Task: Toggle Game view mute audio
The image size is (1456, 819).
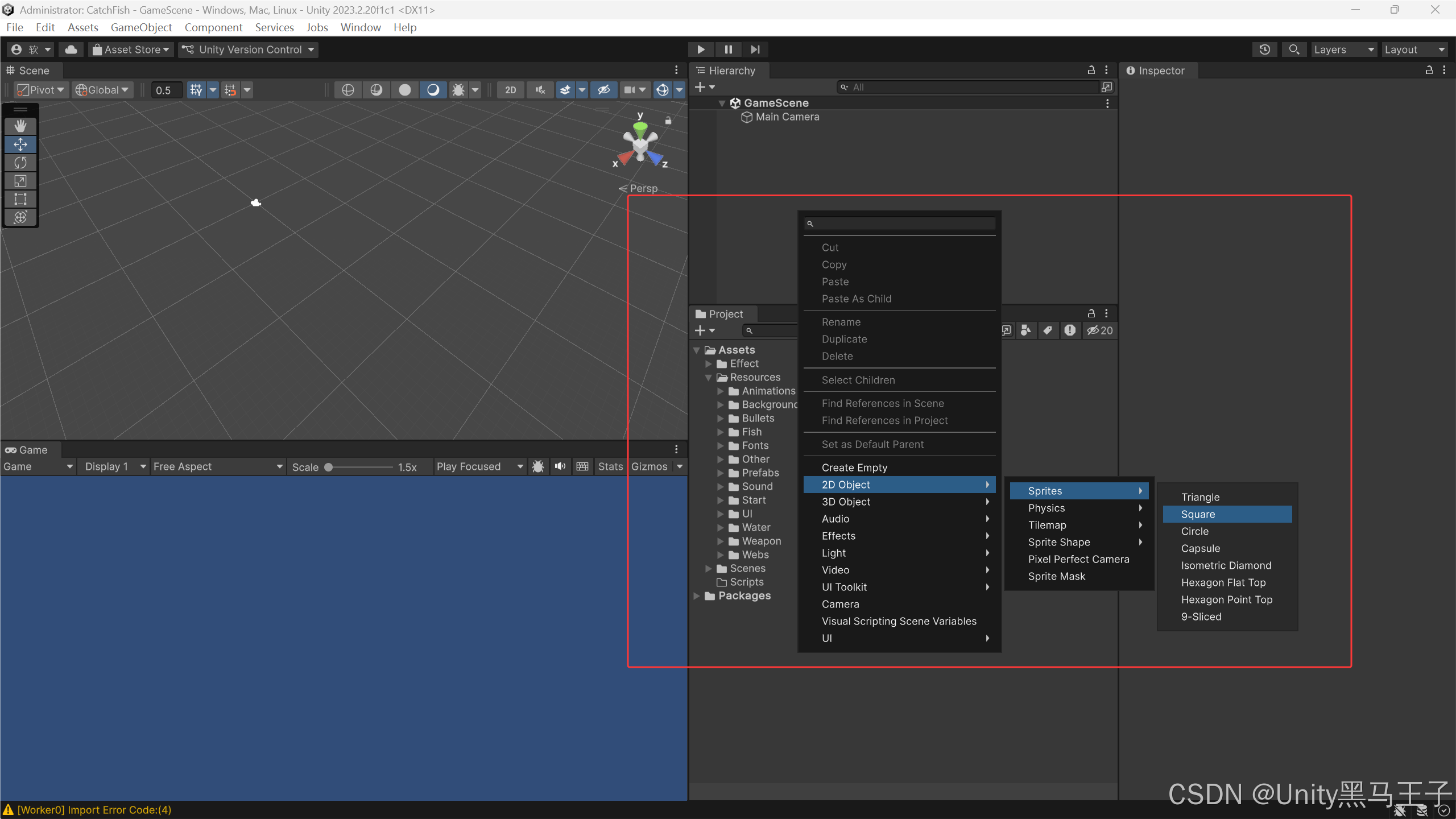Action: (560, 466)
